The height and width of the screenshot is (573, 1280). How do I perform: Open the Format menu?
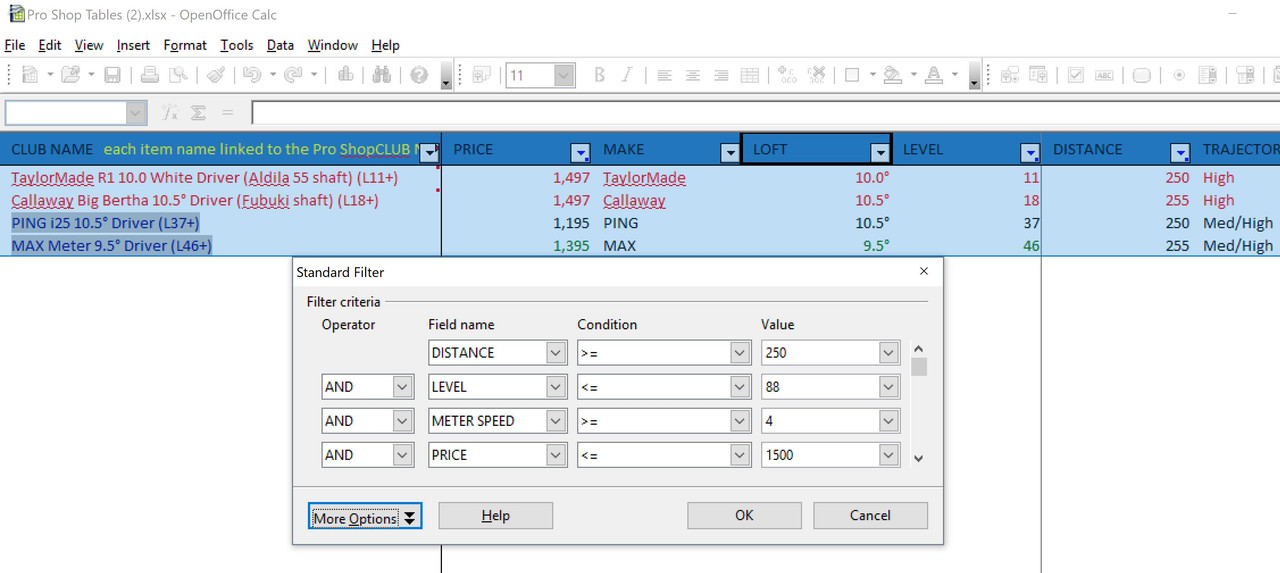(185, 45)
